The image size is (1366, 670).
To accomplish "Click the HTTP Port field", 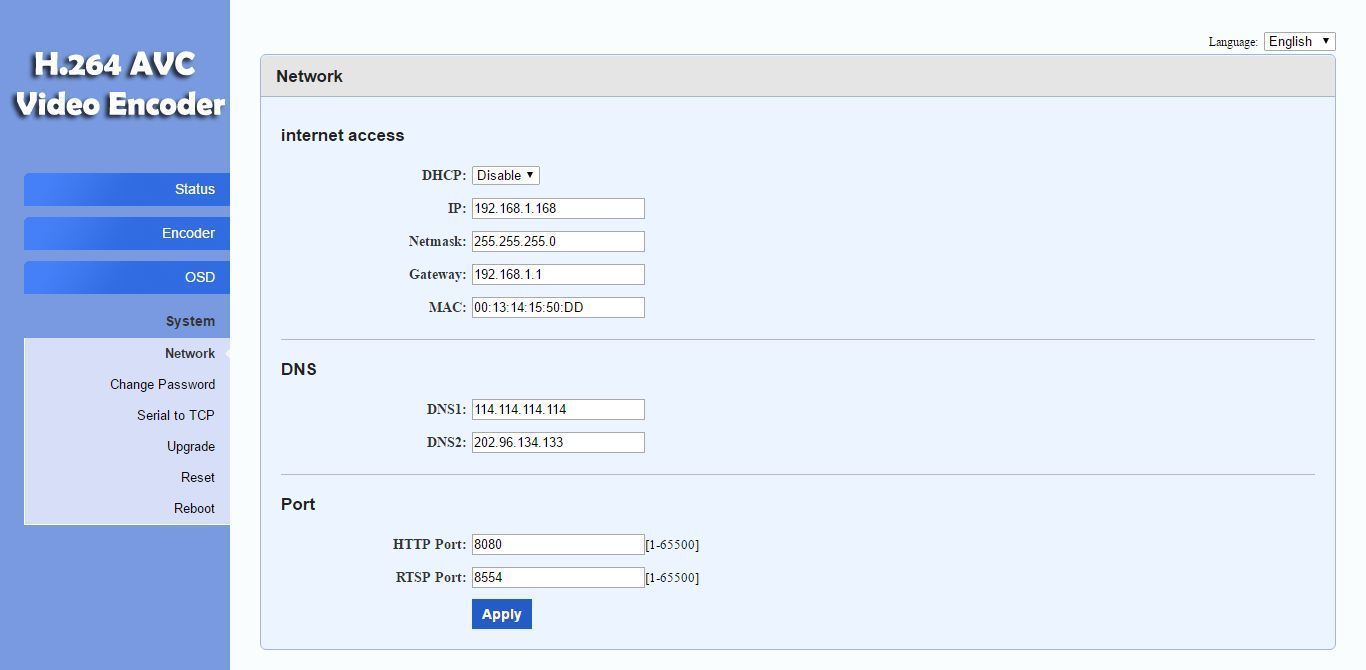I will click(x=557, y=544).
